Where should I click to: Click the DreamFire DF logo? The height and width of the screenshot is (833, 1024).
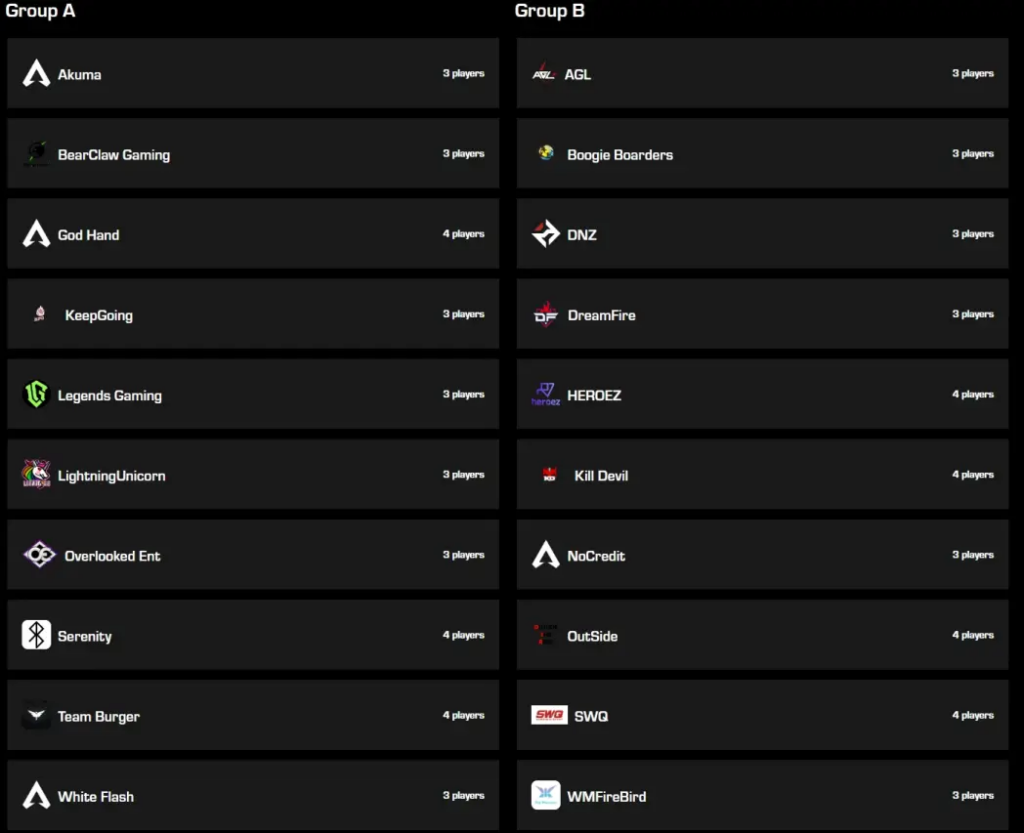tap(546, 315)
